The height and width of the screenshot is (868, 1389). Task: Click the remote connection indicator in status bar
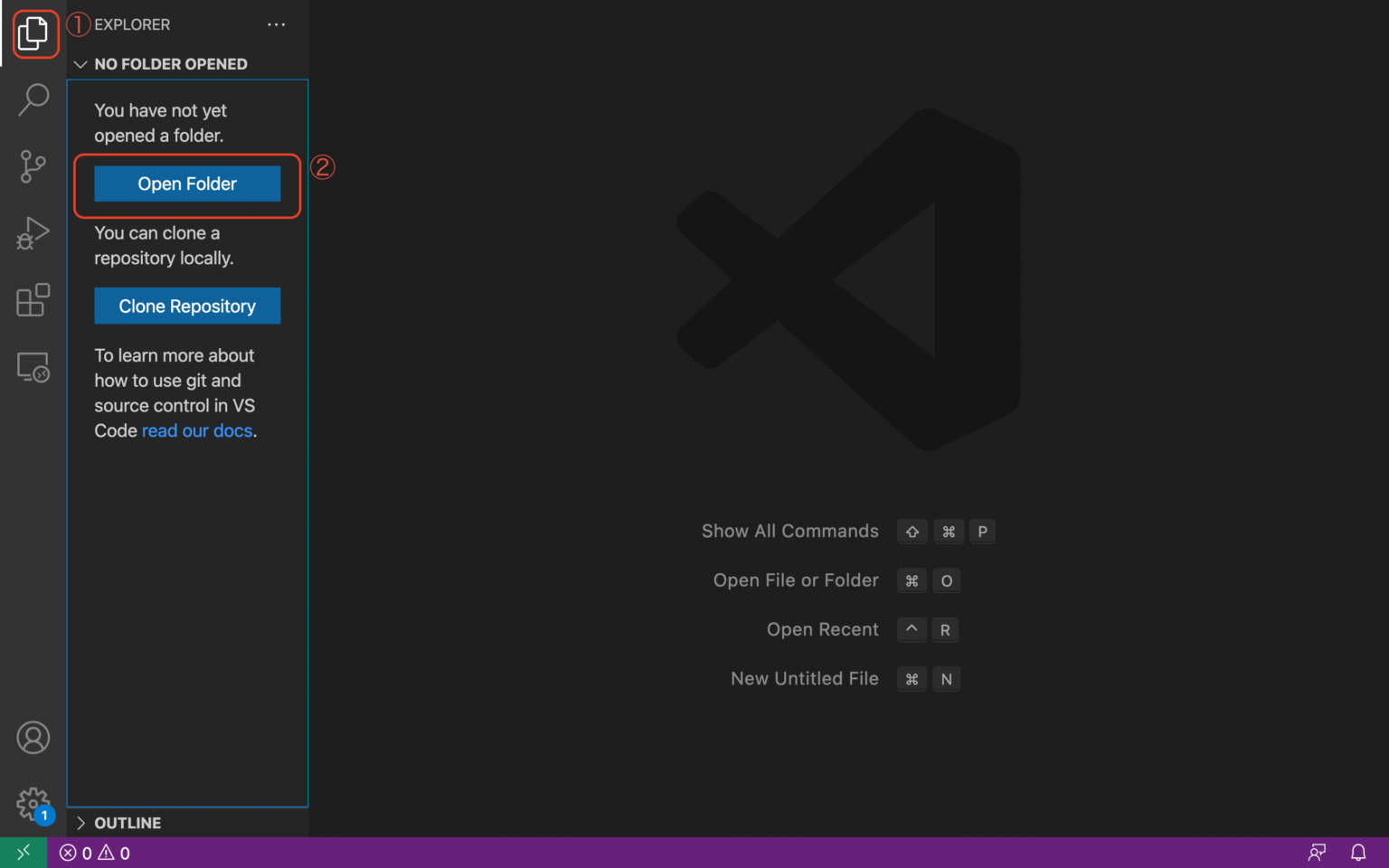23,852
